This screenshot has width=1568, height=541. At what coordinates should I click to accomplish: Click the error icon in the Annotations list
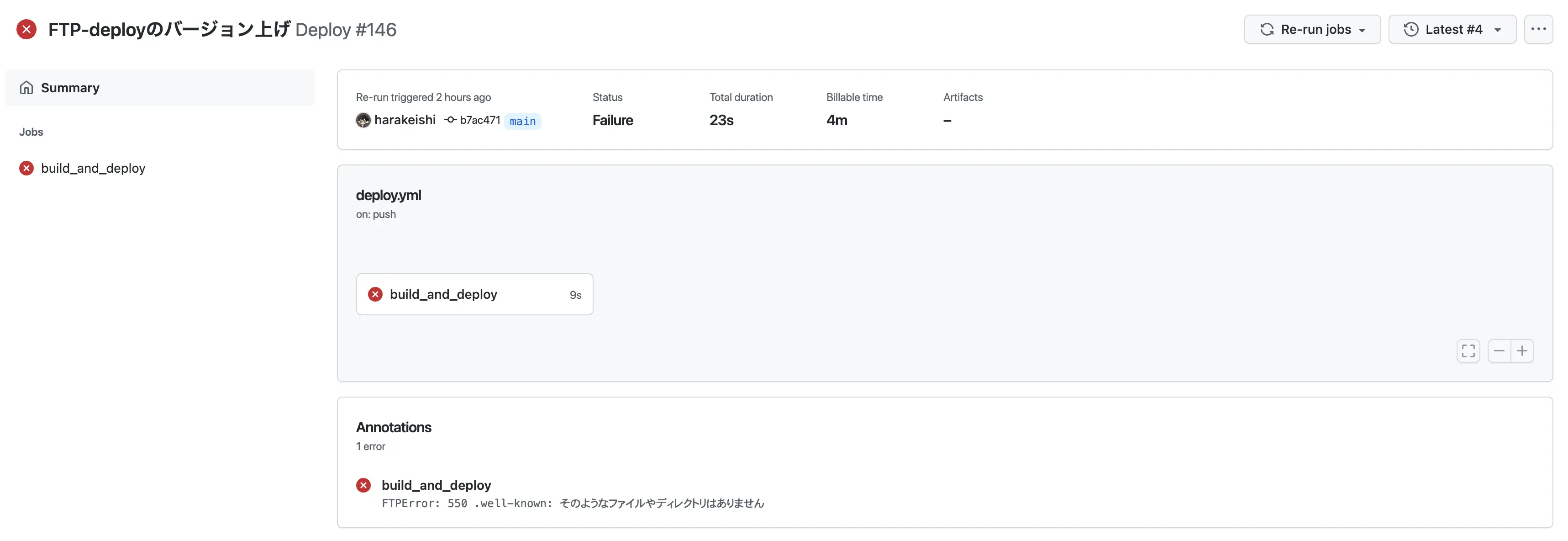point(364,484)
